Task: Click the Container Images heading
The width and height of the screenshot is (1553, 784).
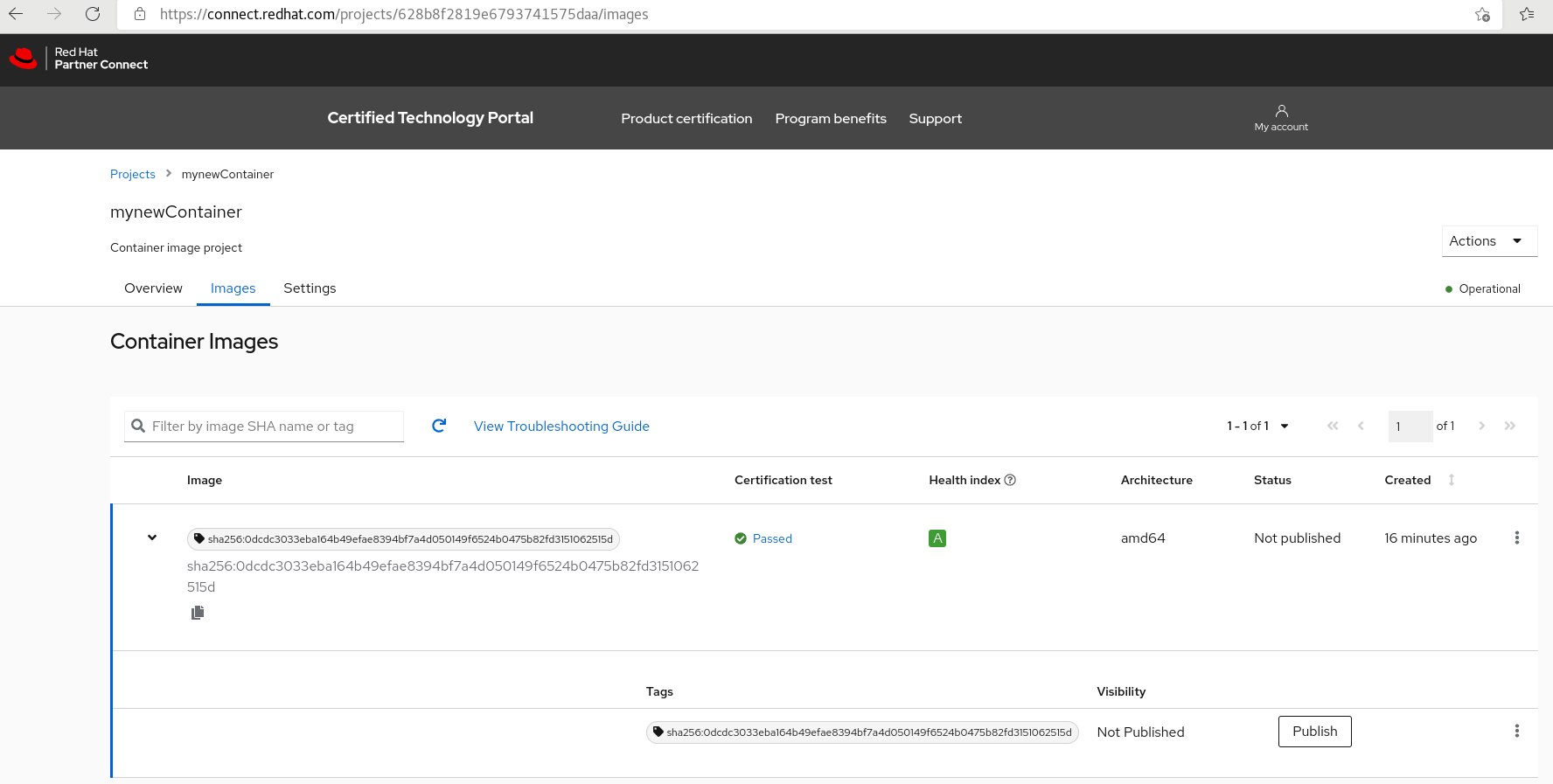Action: pyautogui.click(x=194, y=342)
